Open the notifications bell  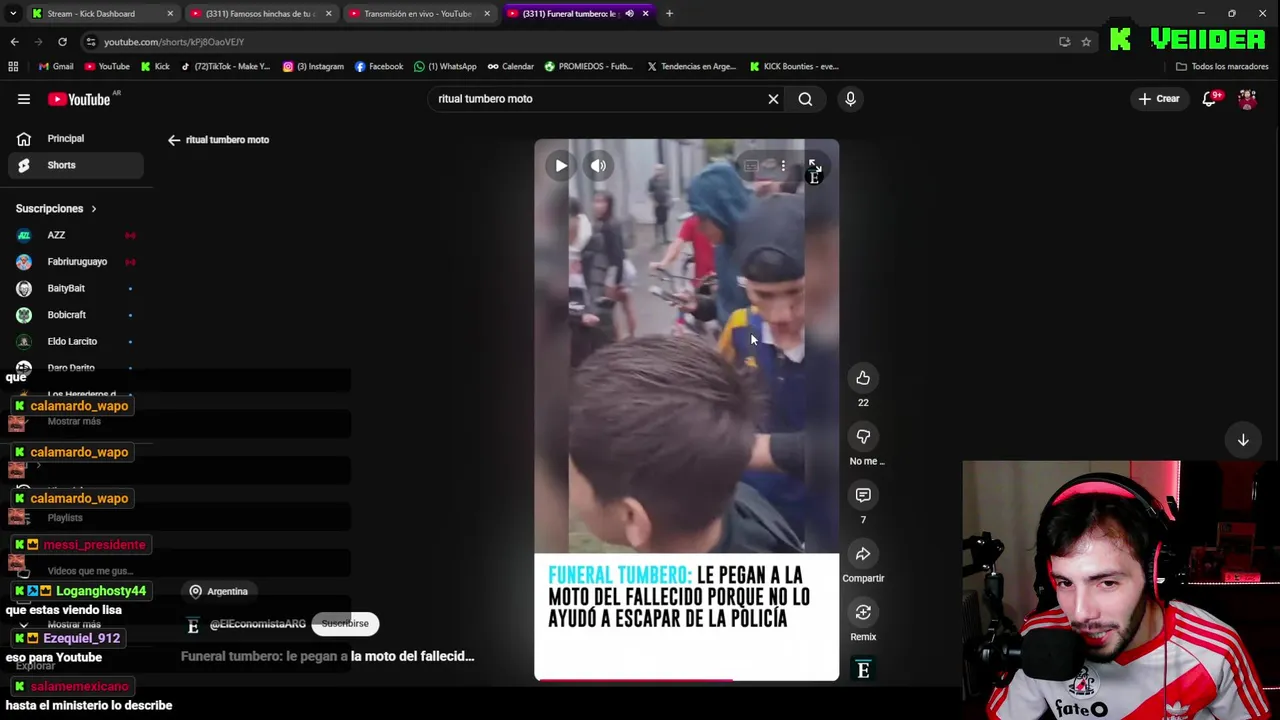1209,99
